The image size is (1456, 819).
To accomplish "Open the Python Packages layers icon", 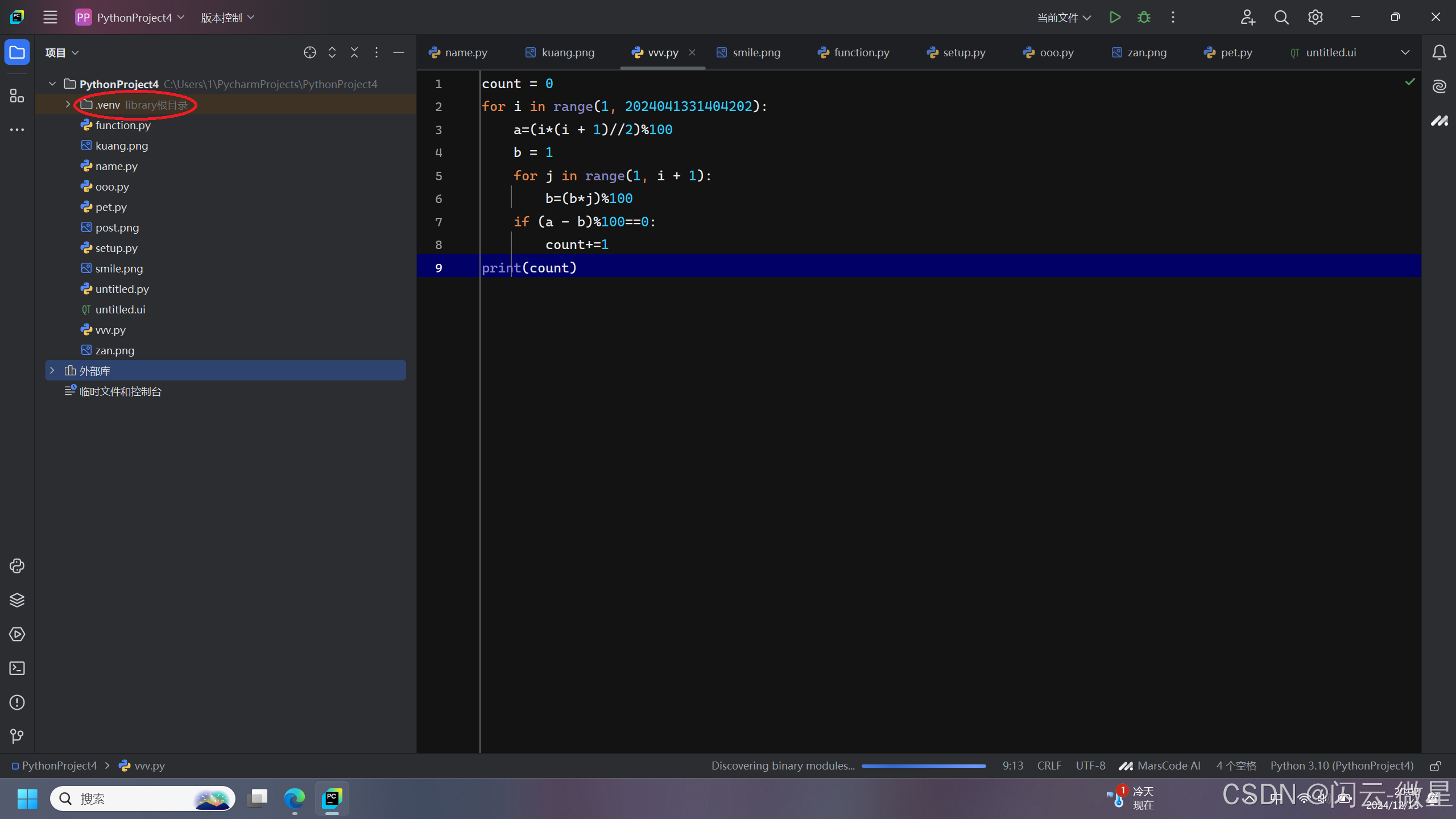I will [17, 600].
